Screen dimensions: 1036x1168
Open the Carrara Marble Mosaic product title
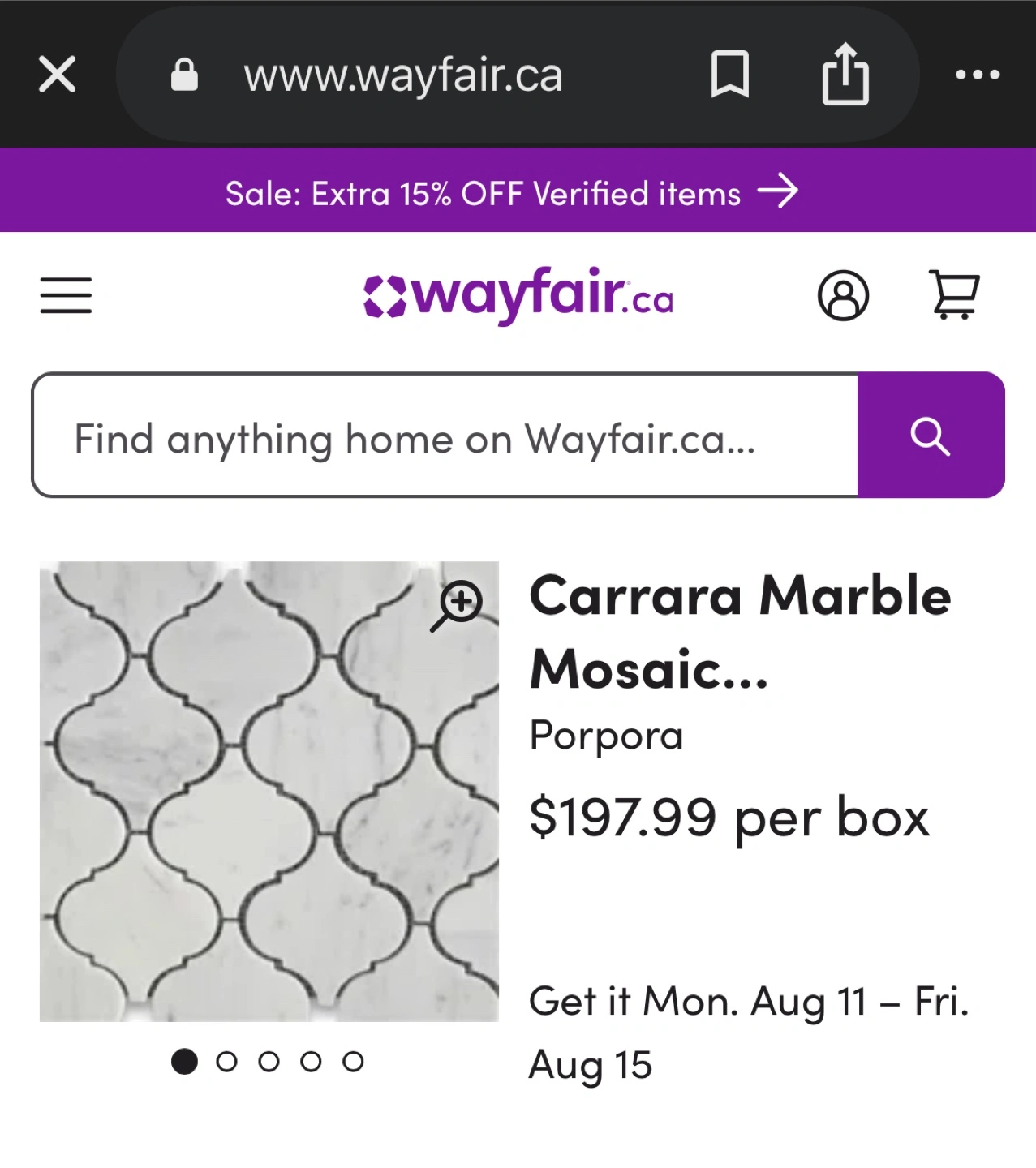pos(739,632)
